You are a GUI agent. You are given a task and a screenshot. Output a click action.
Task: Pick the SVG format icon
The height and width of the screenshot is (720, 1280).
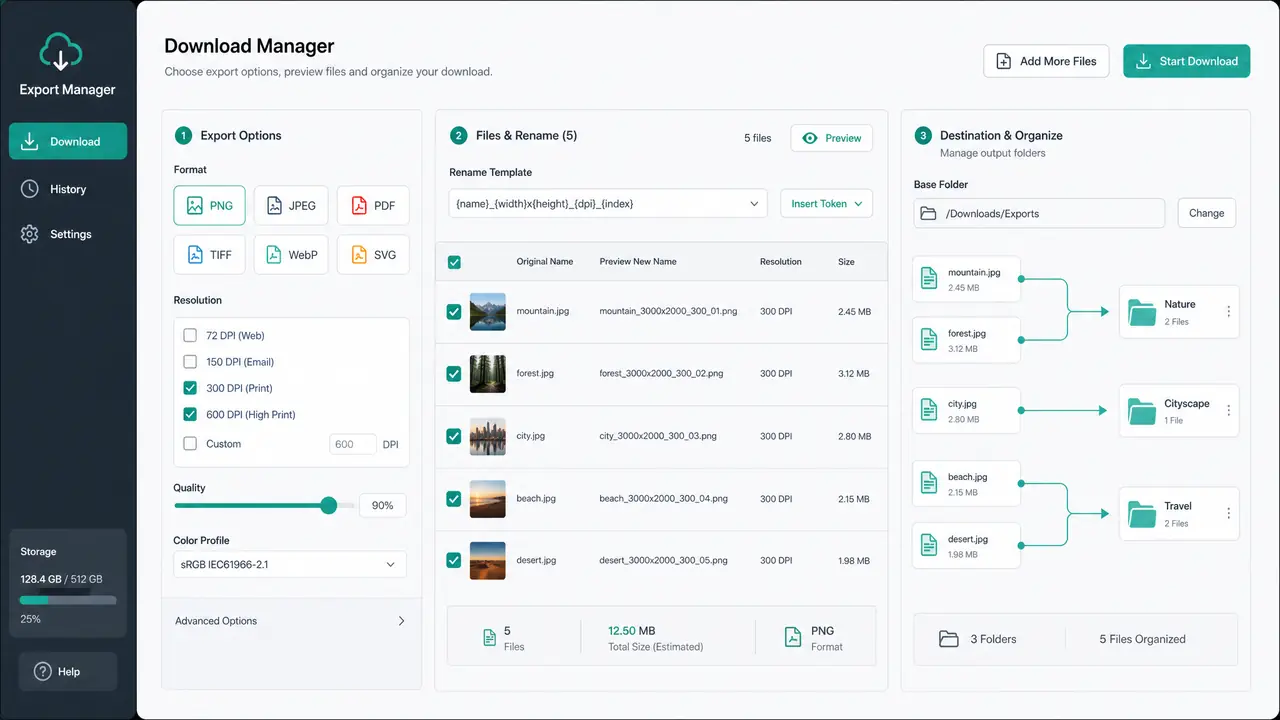pos(359,255)
